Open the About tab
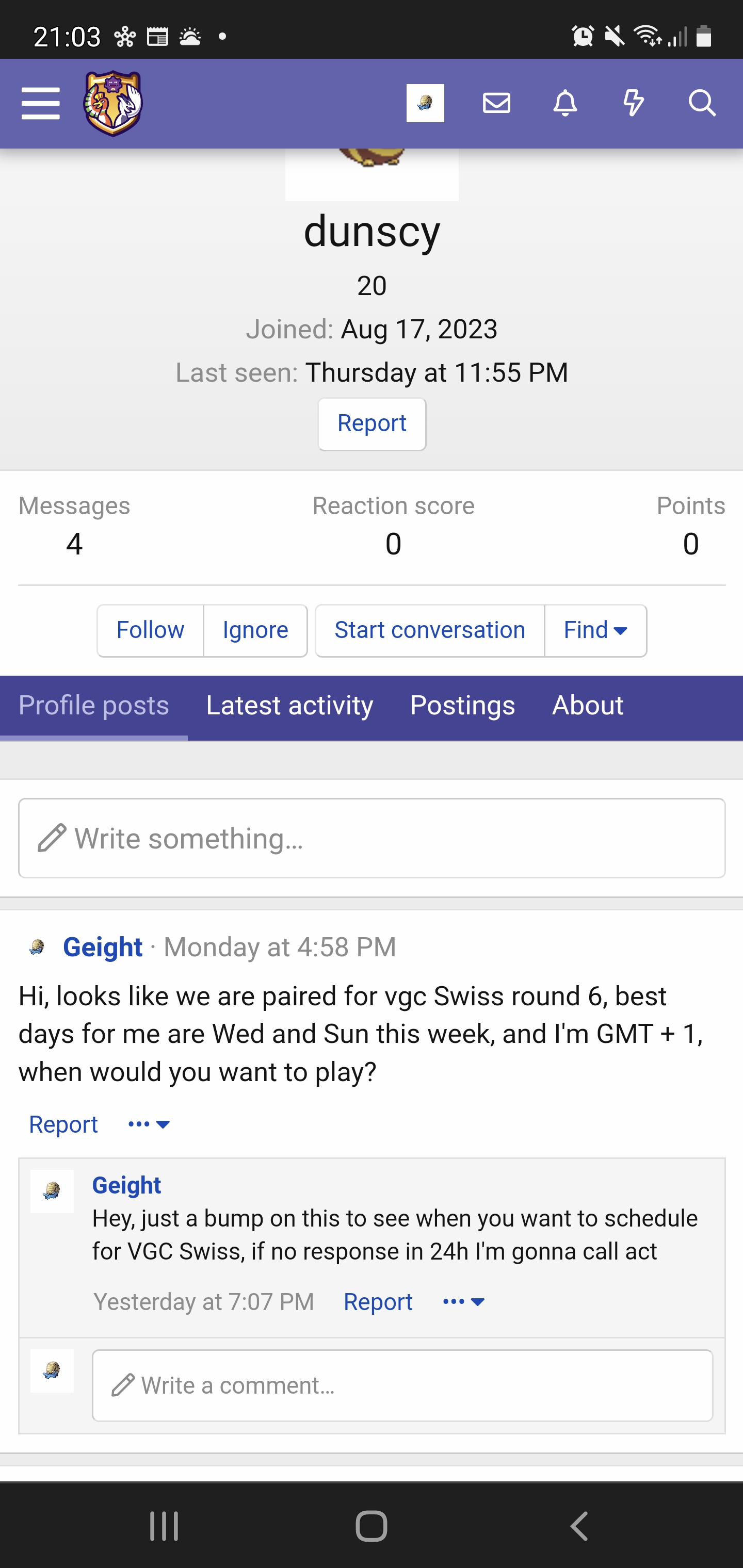The height and width of the screenshot is (1568, 743). point(587,706)
